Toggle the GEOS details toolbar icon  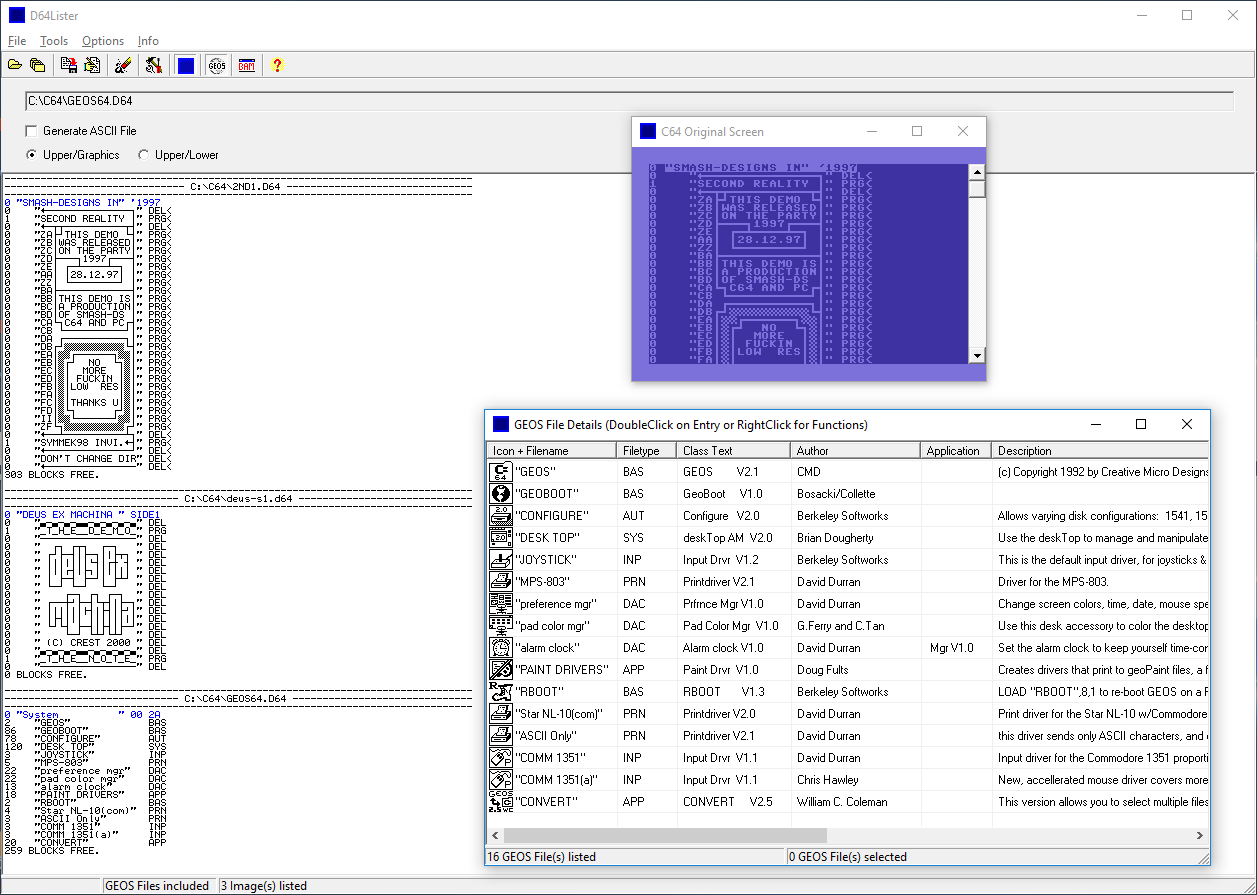tap(217, 66)
